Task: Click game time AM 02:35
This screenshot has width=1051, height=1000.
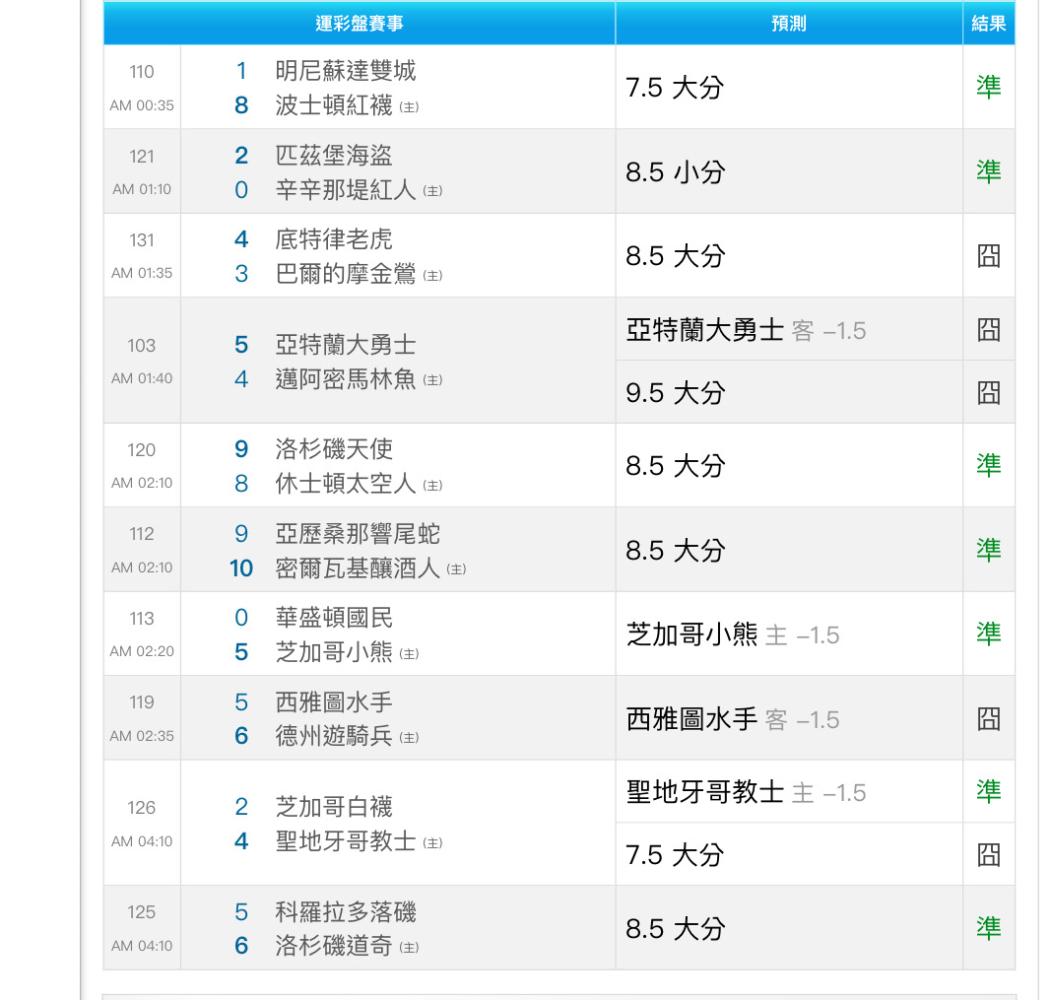Action: click(141, 736)
